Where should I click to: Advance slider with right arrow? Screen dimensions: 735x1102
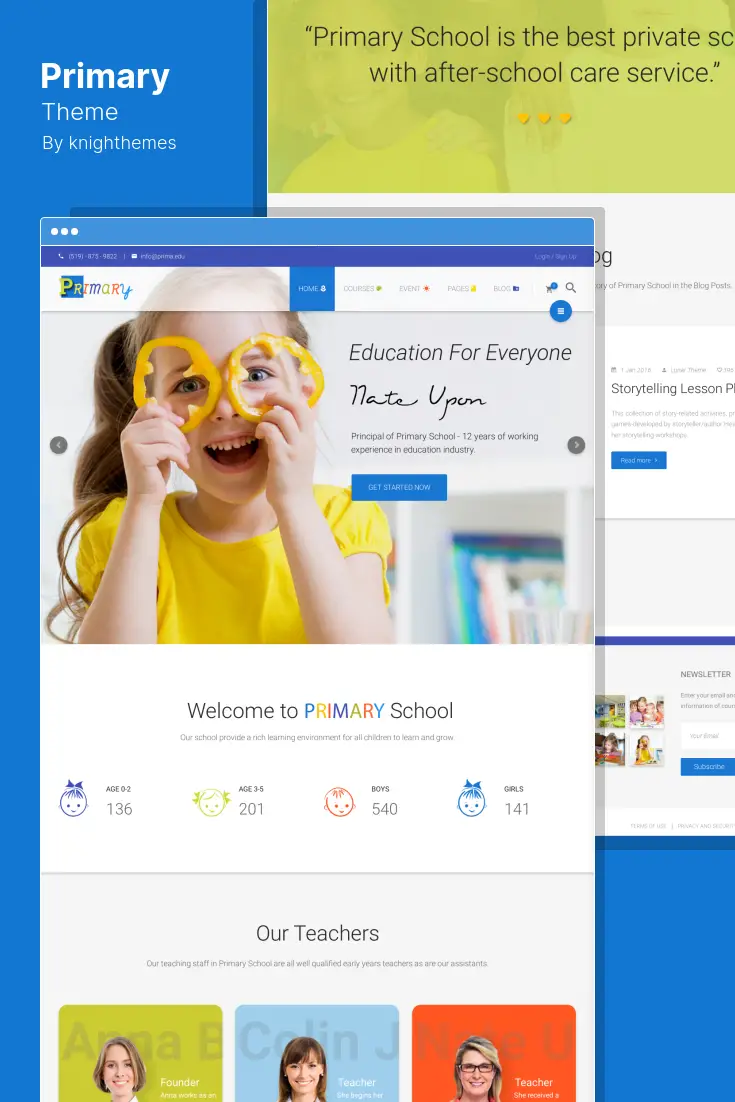[576, 445]
